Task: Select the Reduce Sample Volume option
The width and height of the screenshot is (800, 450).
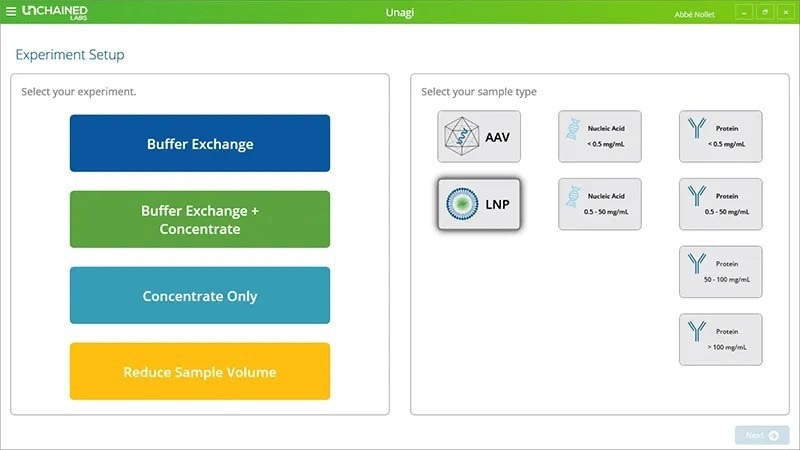Action: [x=200, y=372]
